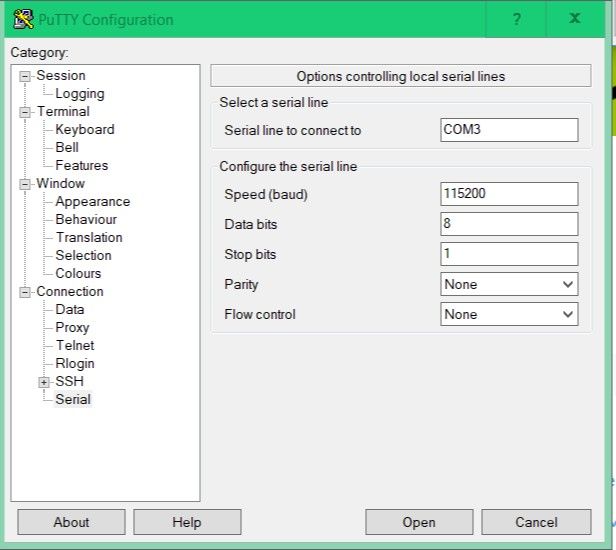Screen dimensions: 616x550
Task: Click the Cancel button
Action: [536, 522]
